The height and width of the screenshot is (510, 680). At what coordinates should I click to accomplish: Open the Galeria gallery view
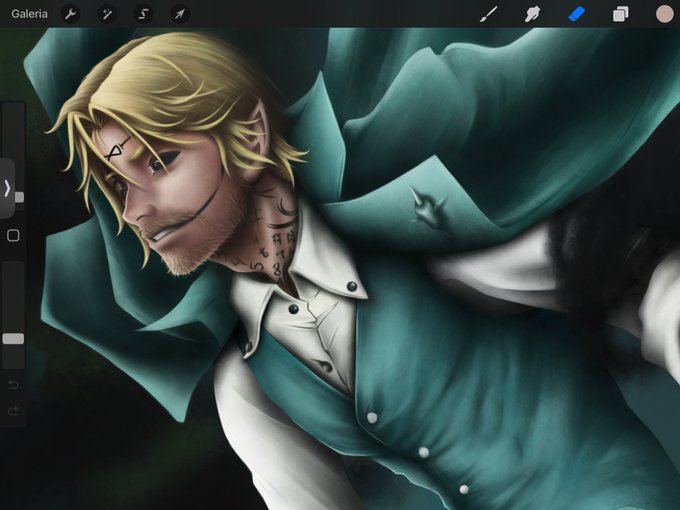(x=29, y=14)
